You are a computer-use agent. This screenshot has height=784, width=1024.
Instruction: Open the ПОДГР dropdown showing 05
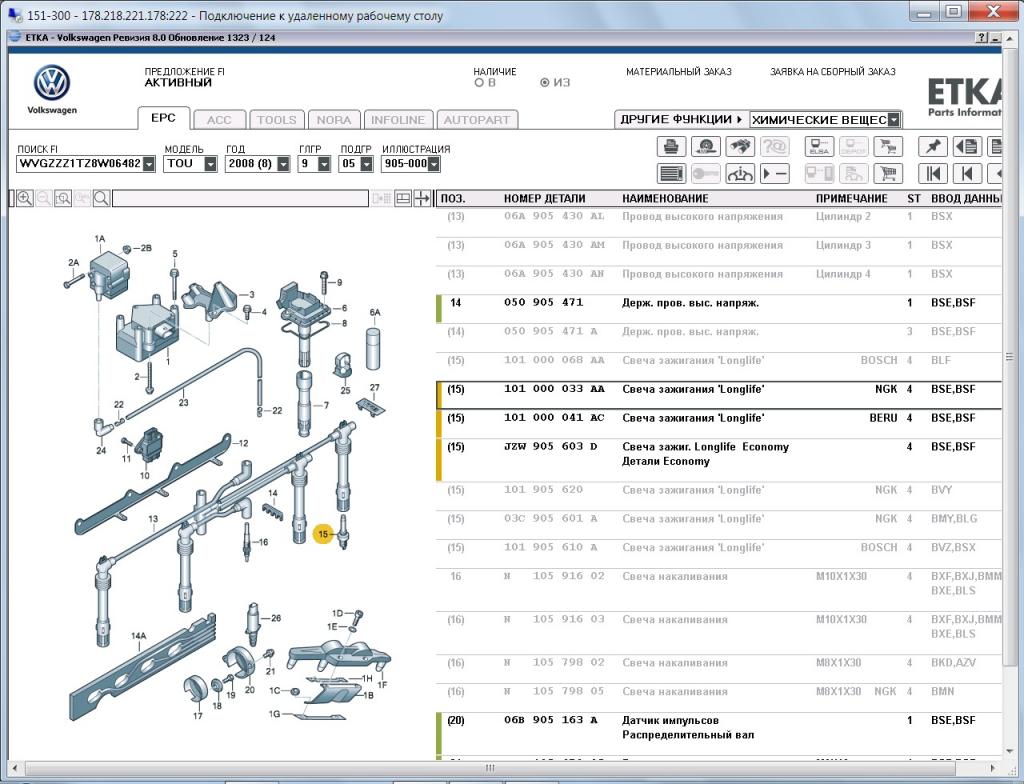[x=366, y=163]
